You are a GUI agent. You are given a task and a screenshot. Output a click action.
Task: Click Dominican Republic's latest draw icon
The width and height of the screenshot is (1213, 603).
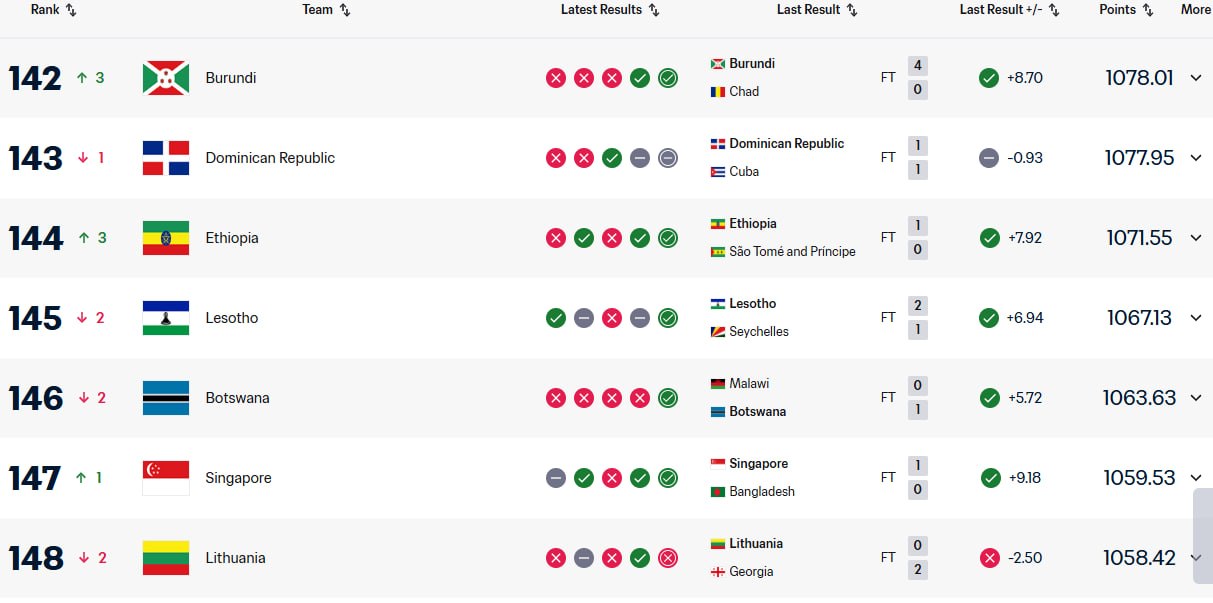pyautogui.click(x=668, y=158)
